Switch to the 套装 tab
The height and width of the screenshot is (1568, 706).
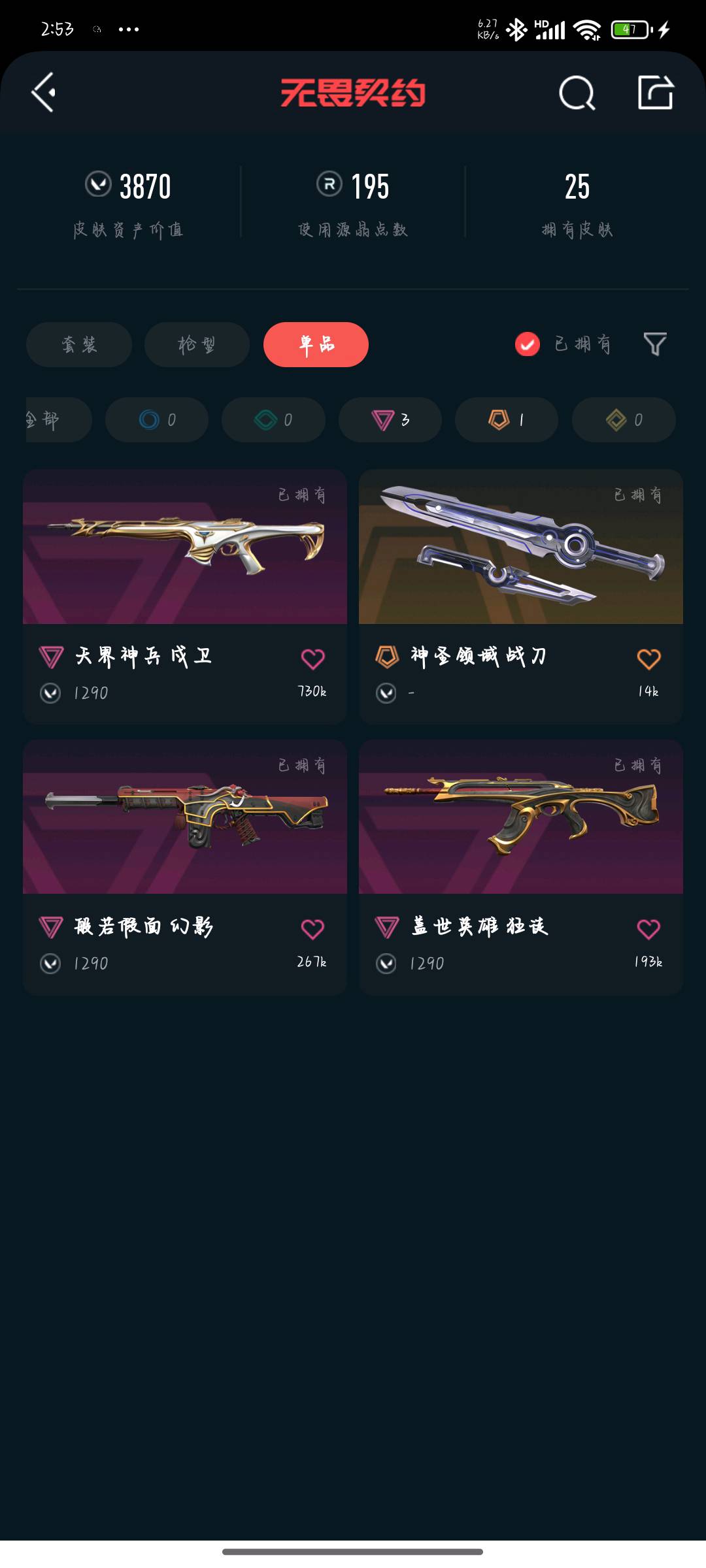79,344
